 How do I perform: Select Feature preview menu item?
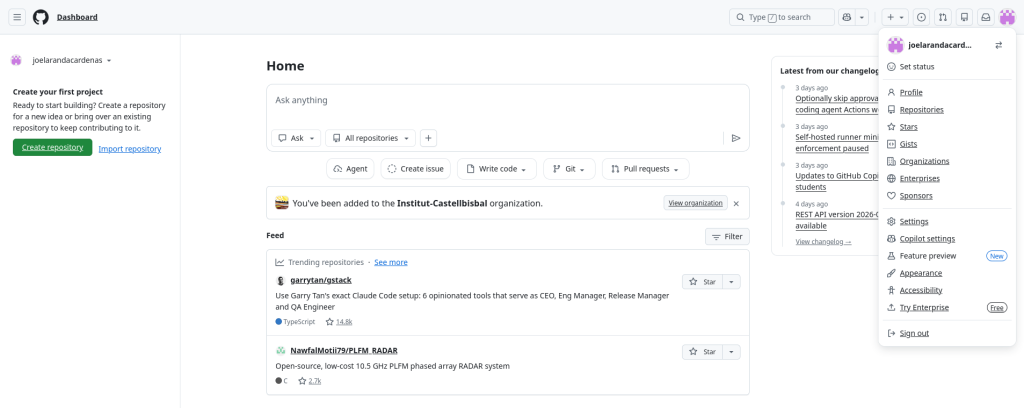click(x=927, y=256)
